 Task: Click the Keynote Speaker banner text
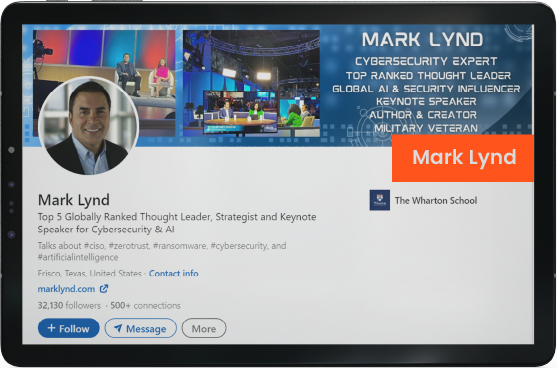click(426, 101)
